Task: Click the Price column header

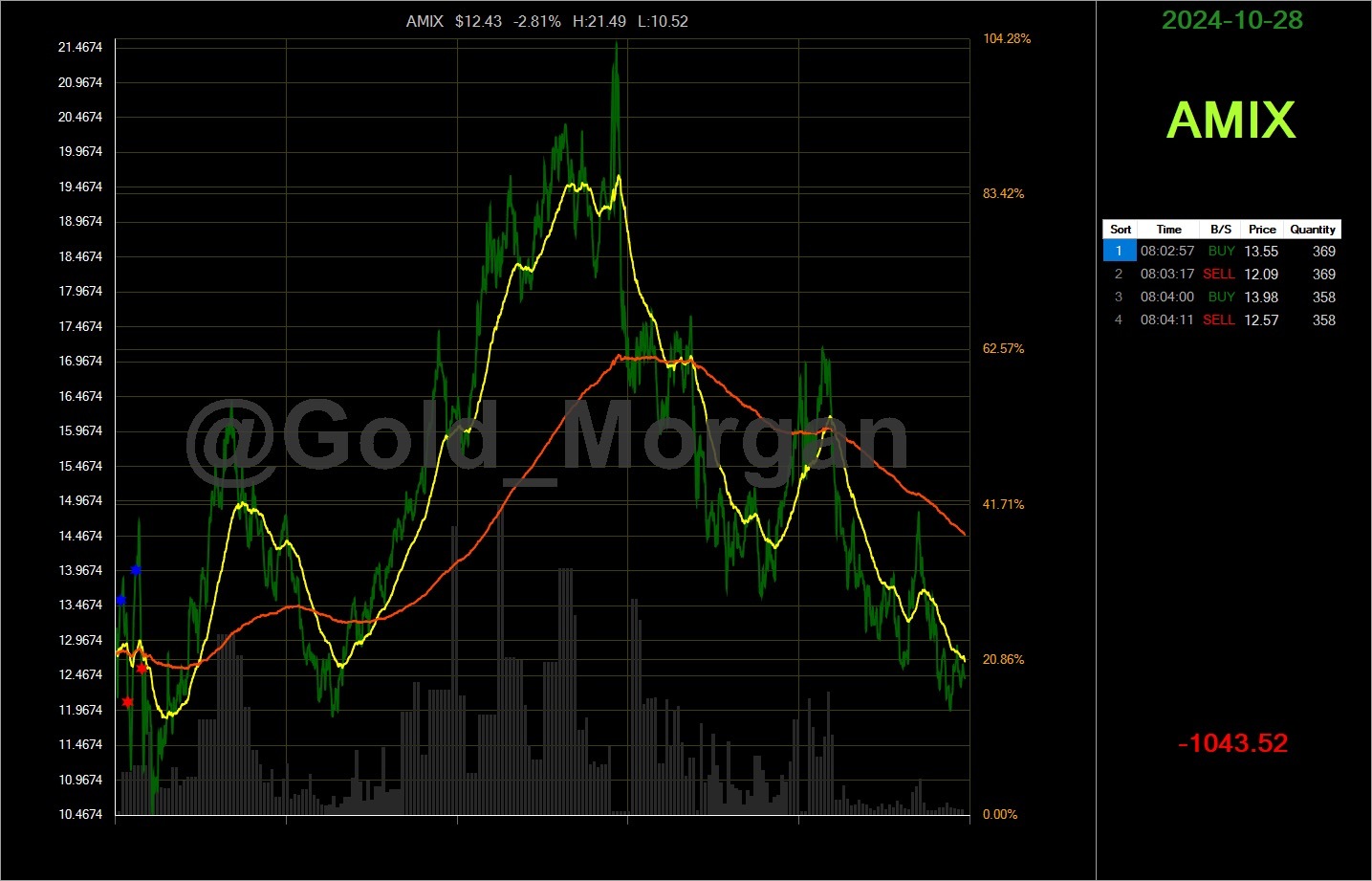Action: (1262, 230)
